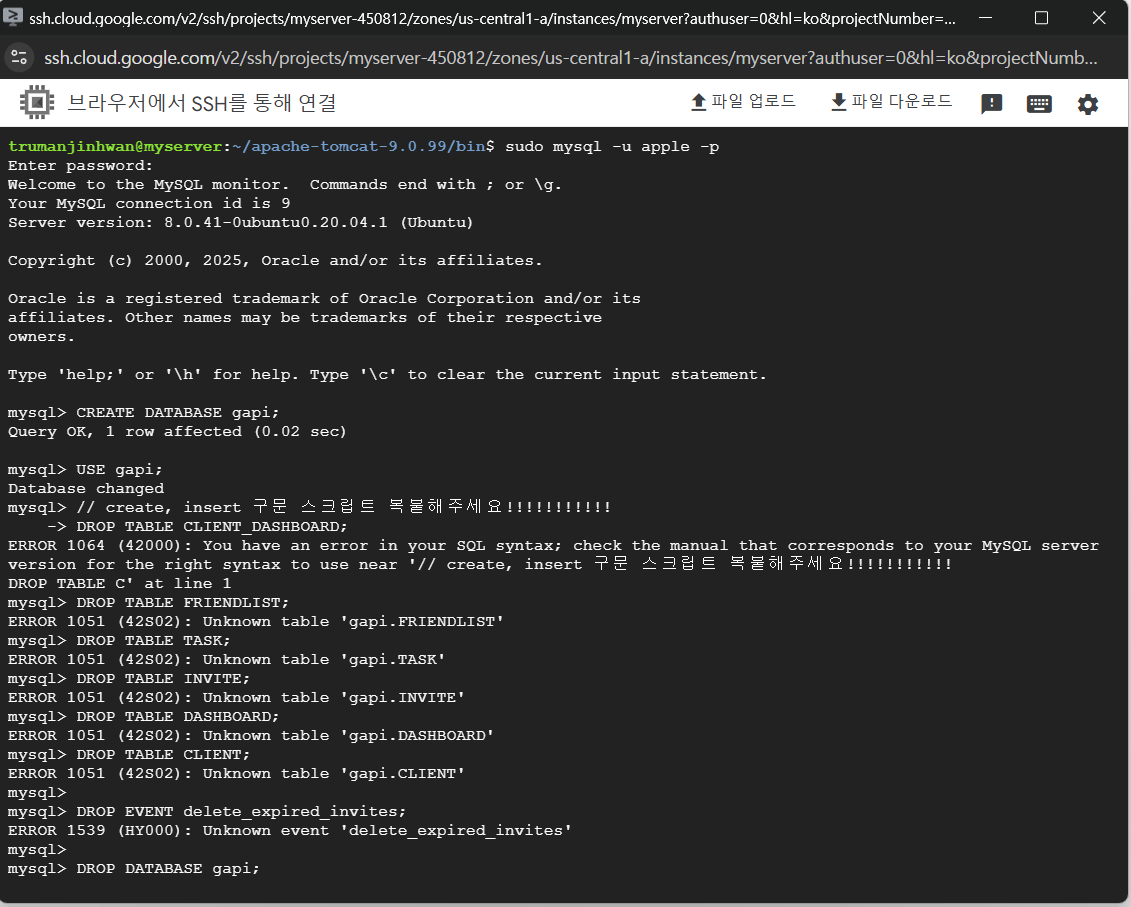Click the sudo mysql -u apple -p command
The height and width of the screenshot is (907, 1131).
tap(611, 146)
